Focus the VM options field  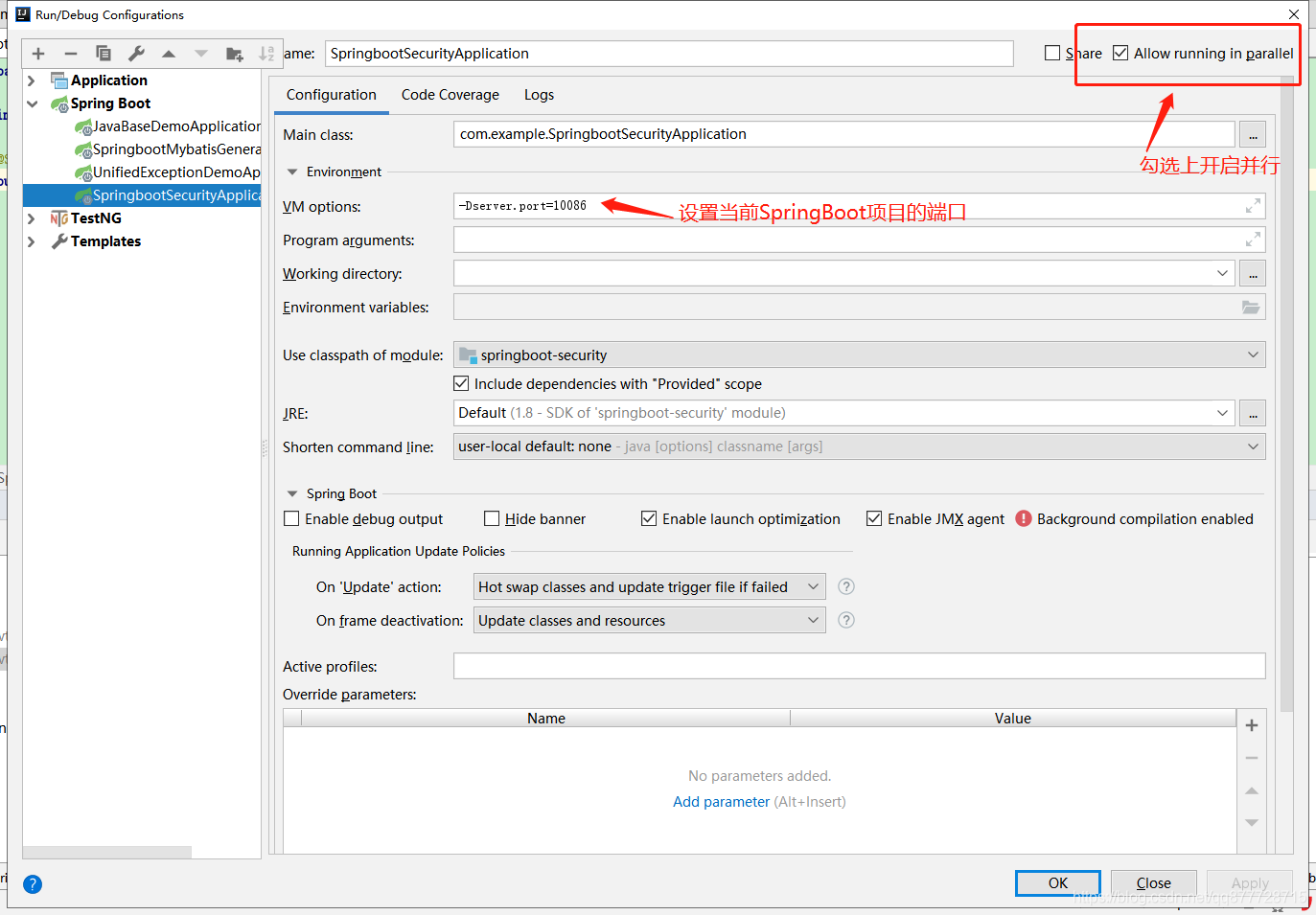point(860,206)
